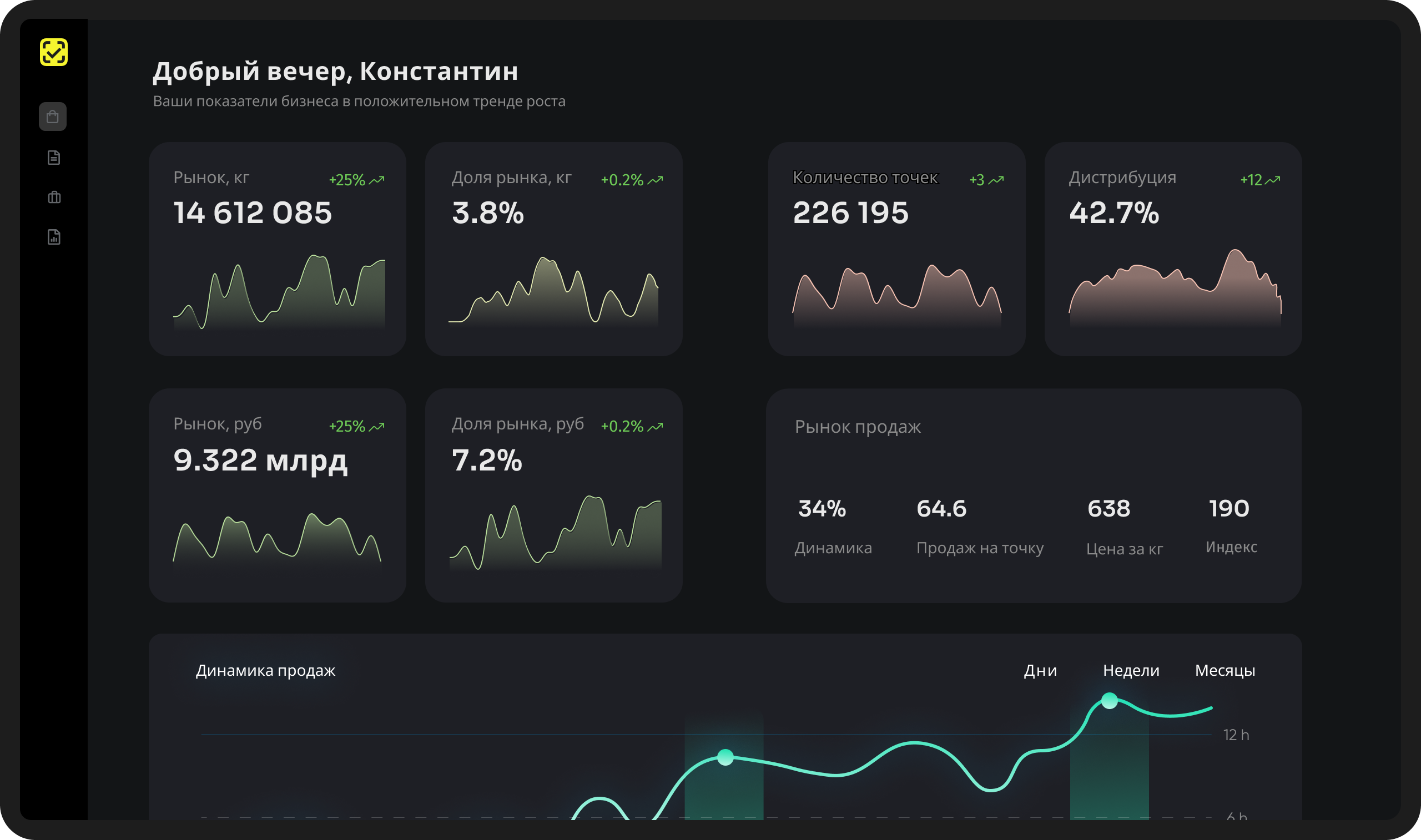Click the +3 trend arrow on Количество точек
The image size is (1421, 840).
click(x=996, y=180)
